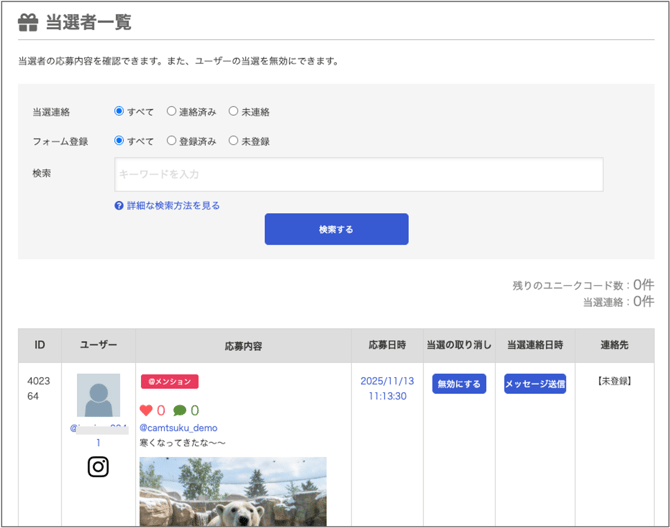670x528 pixels.
Task: Select 登録済み radio option
Action: point(171,141)
